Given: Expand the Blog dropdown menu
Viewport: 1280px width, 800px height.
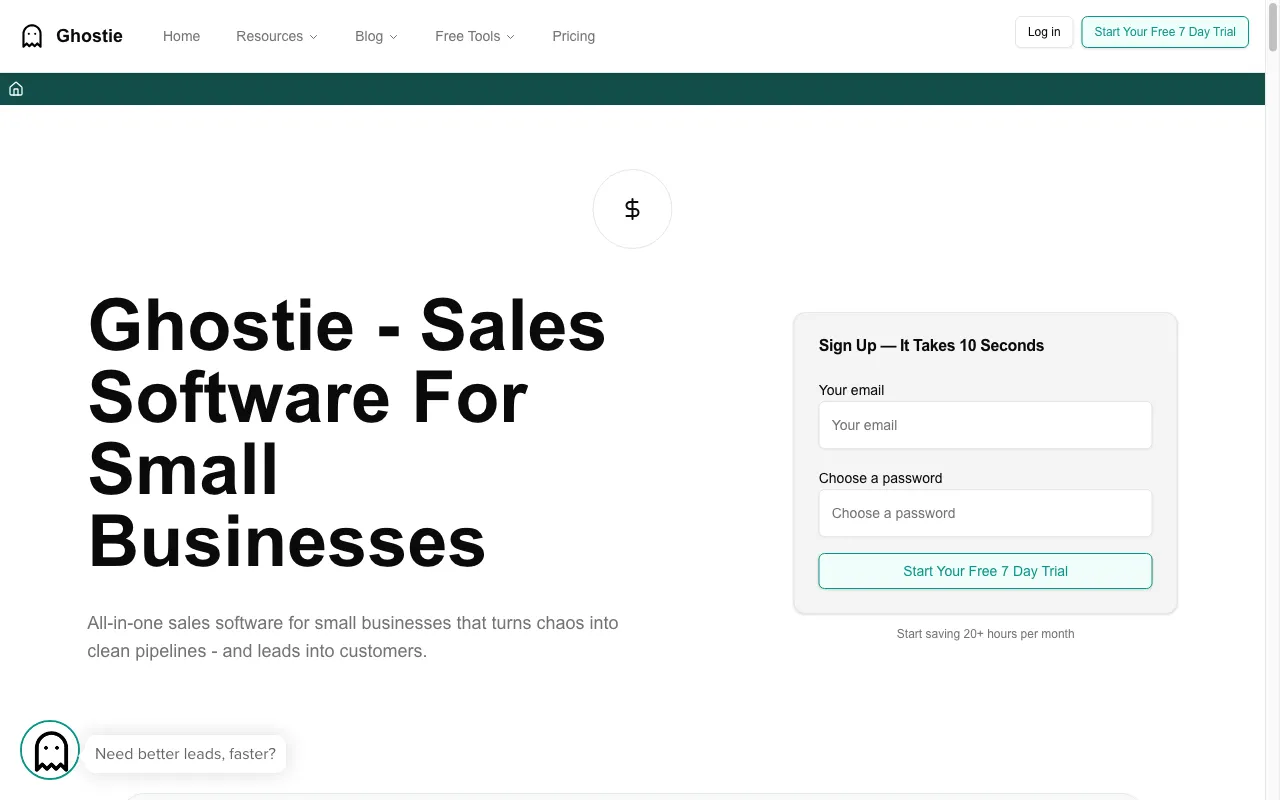Looking at the screenshot, I should click(376, 36).
